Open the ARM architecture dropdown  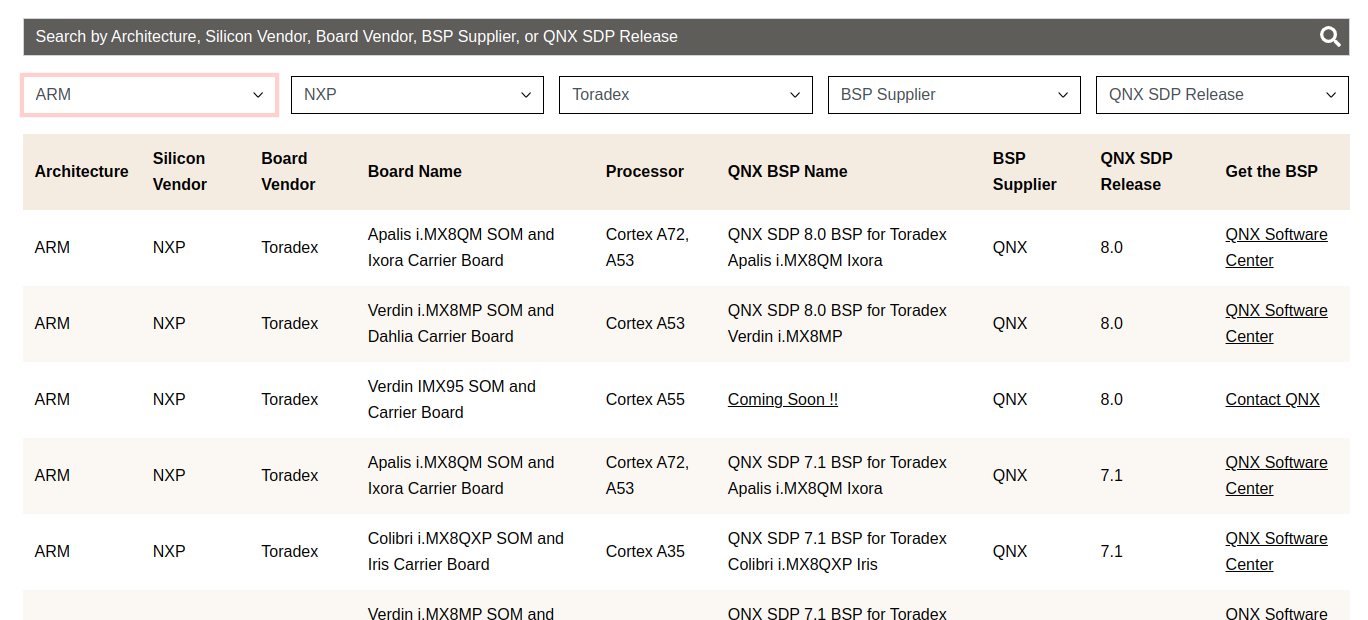[149, 95]
